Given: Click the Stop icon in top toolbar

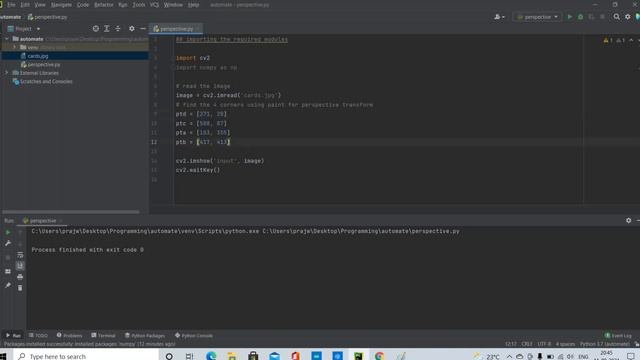Looking at the screenshot, I should pyautogui.click(x=602, y=17).
